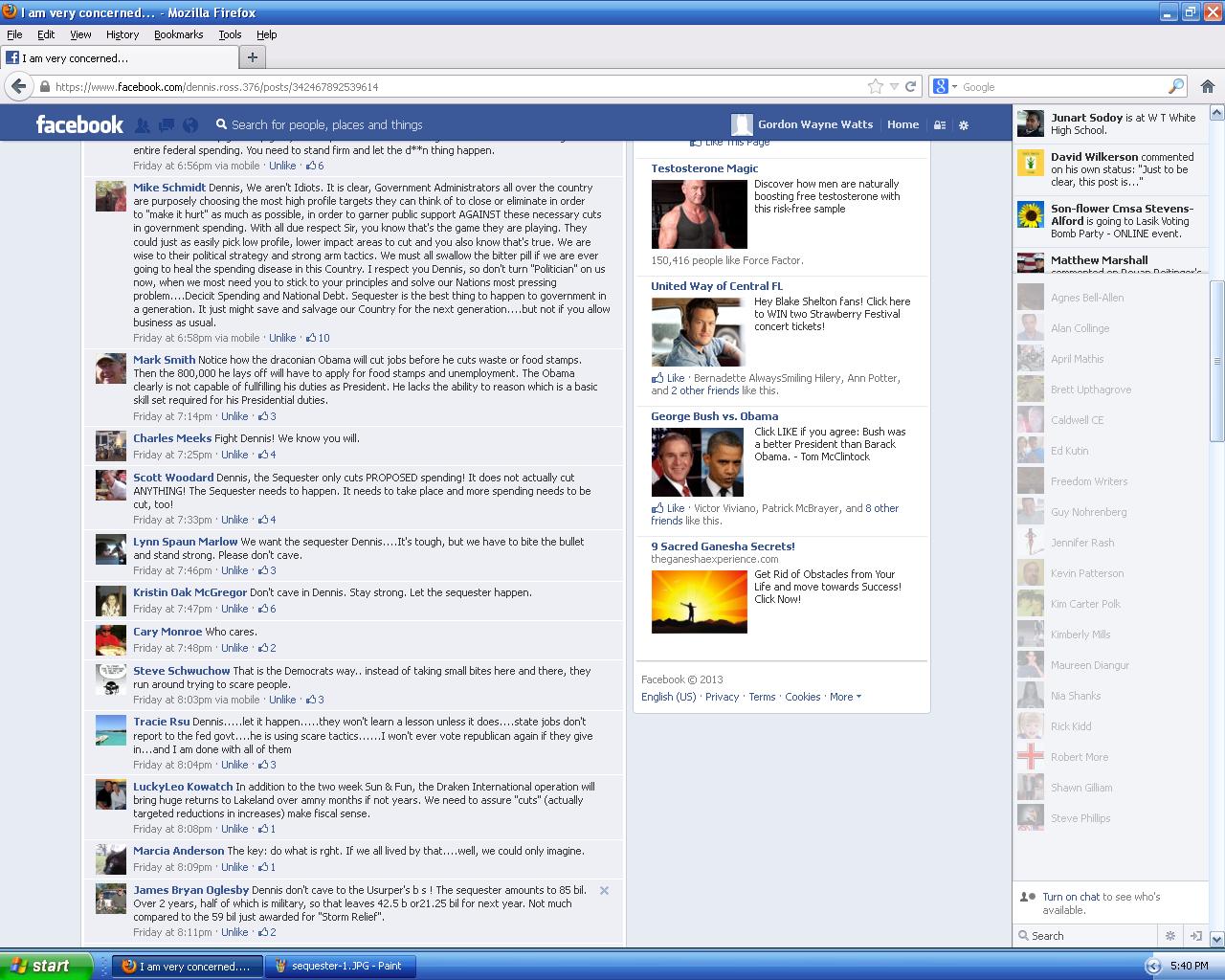Viewport: 1225px width, 980px height.
Task: Click the scroll down arrow of the page
Action: [1217, 939]
